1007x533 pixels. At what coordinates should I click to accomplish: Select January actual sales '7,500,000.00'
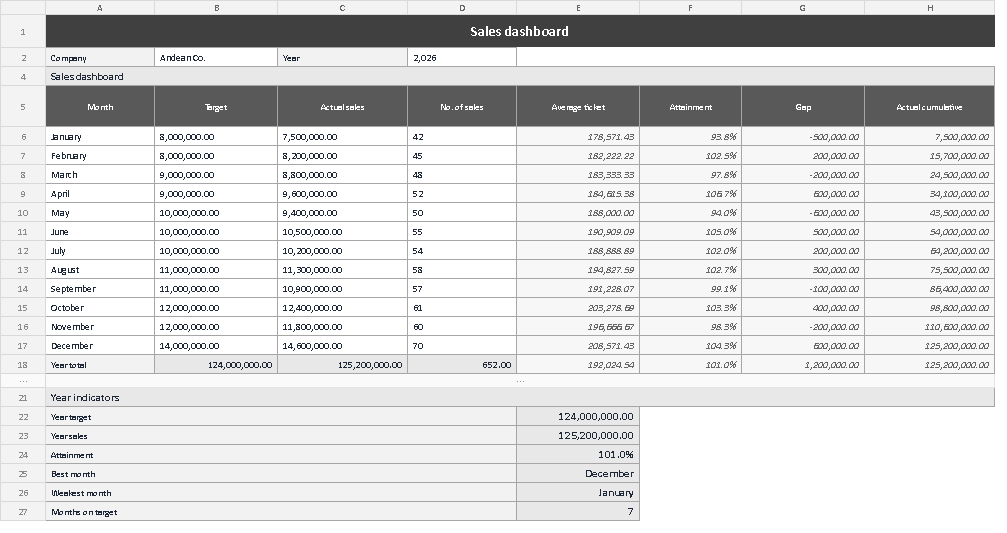click(342, 137)
